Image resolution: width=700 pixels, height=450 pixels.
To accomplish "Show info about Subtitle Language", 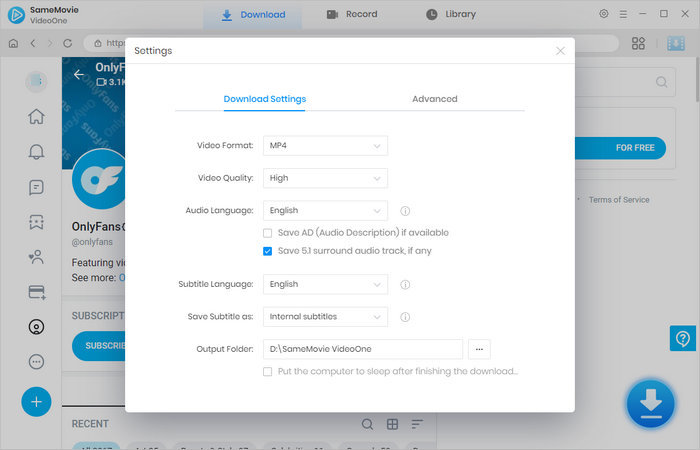I will [405, 284].
